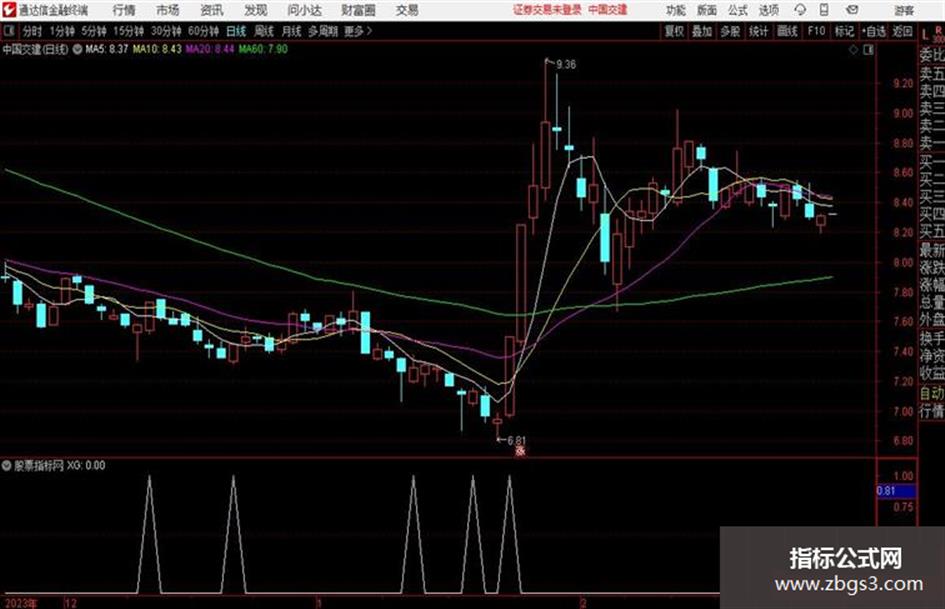Image resolution: width=945 pixels, height=609 pixels.
Task: Open the 公式 menu
Action: (738, 10)
